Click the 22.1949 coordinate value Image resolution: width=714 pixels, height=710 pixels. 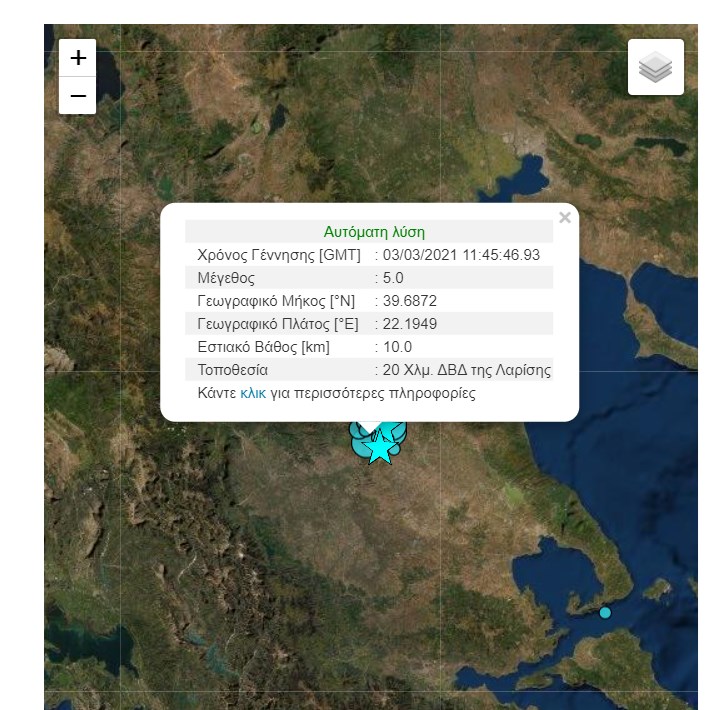[410, 324]
